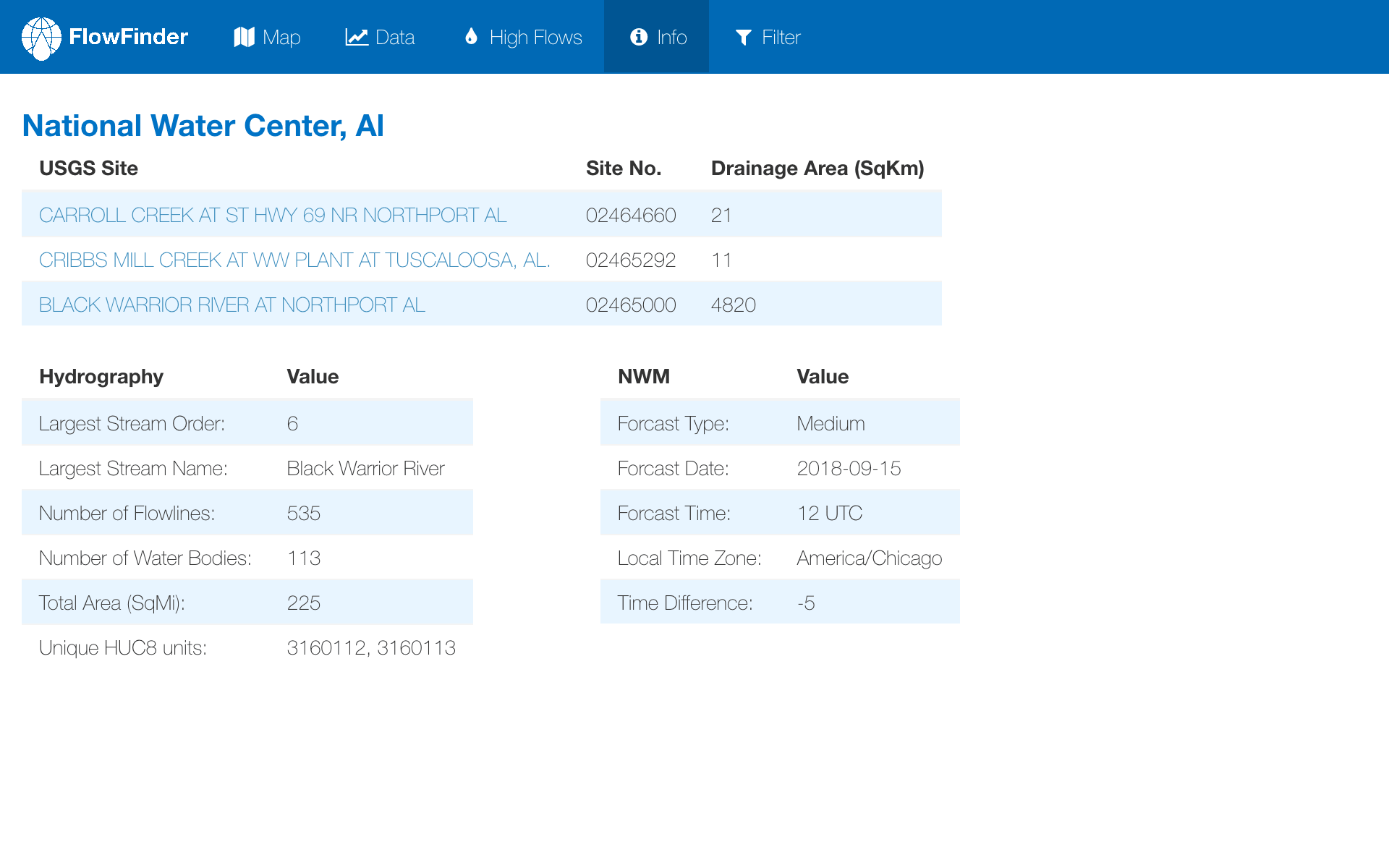This screenshot has height=868, width=1389.
Task: Click the USGS Site column header
Action: click(88, 169)
